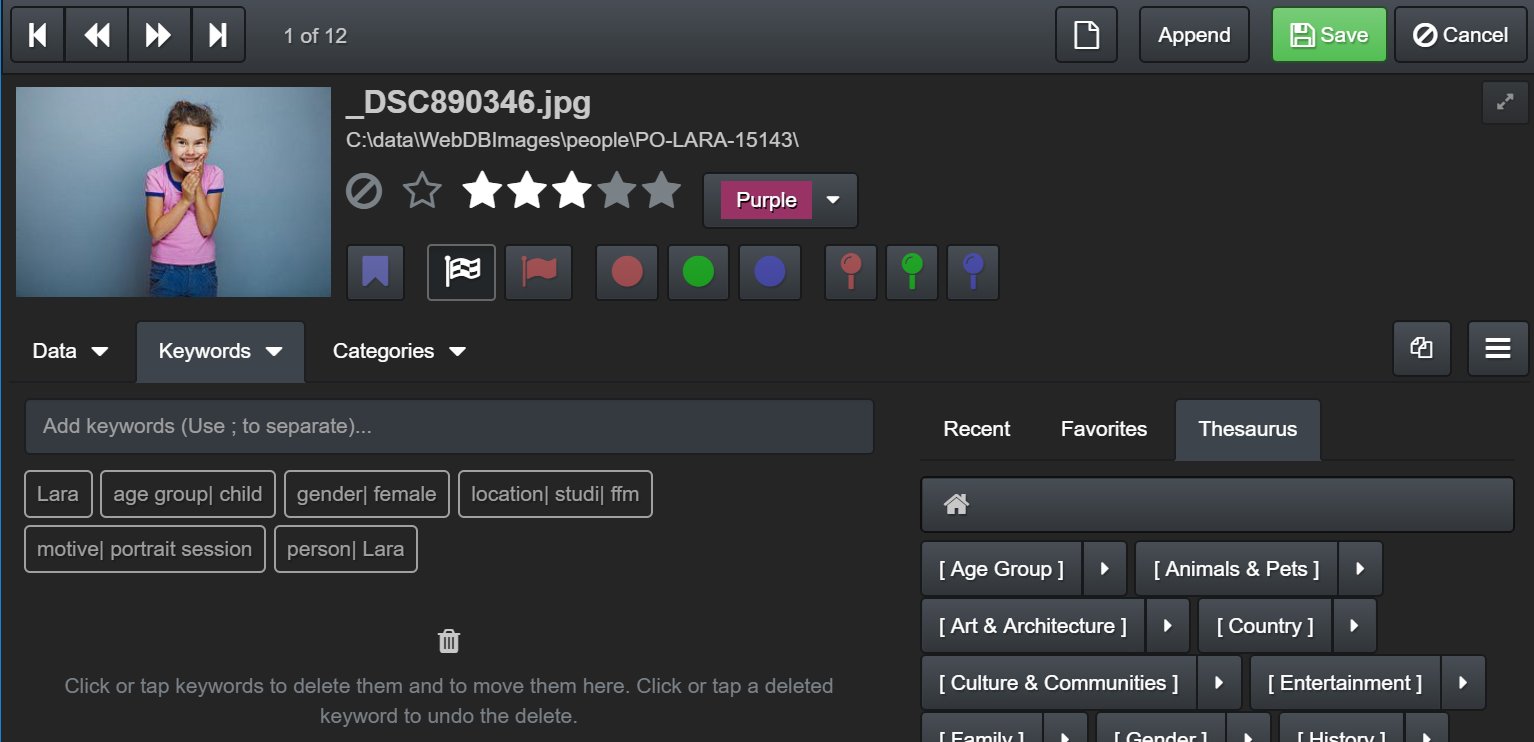Remove the 'location| studi| ffm' keyword
This screenshot has width=1534, height=742.
[555, 494]
